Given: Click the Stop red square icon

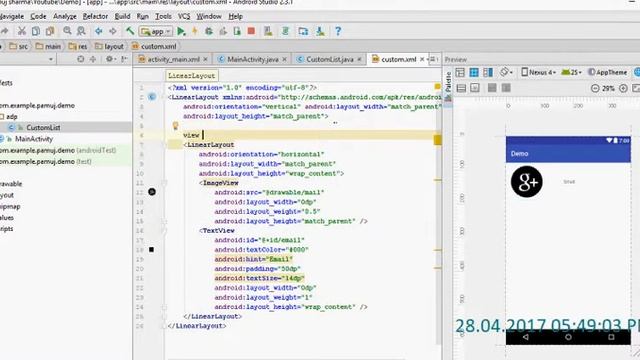Looking at the screenshot, I should point(251,31).
